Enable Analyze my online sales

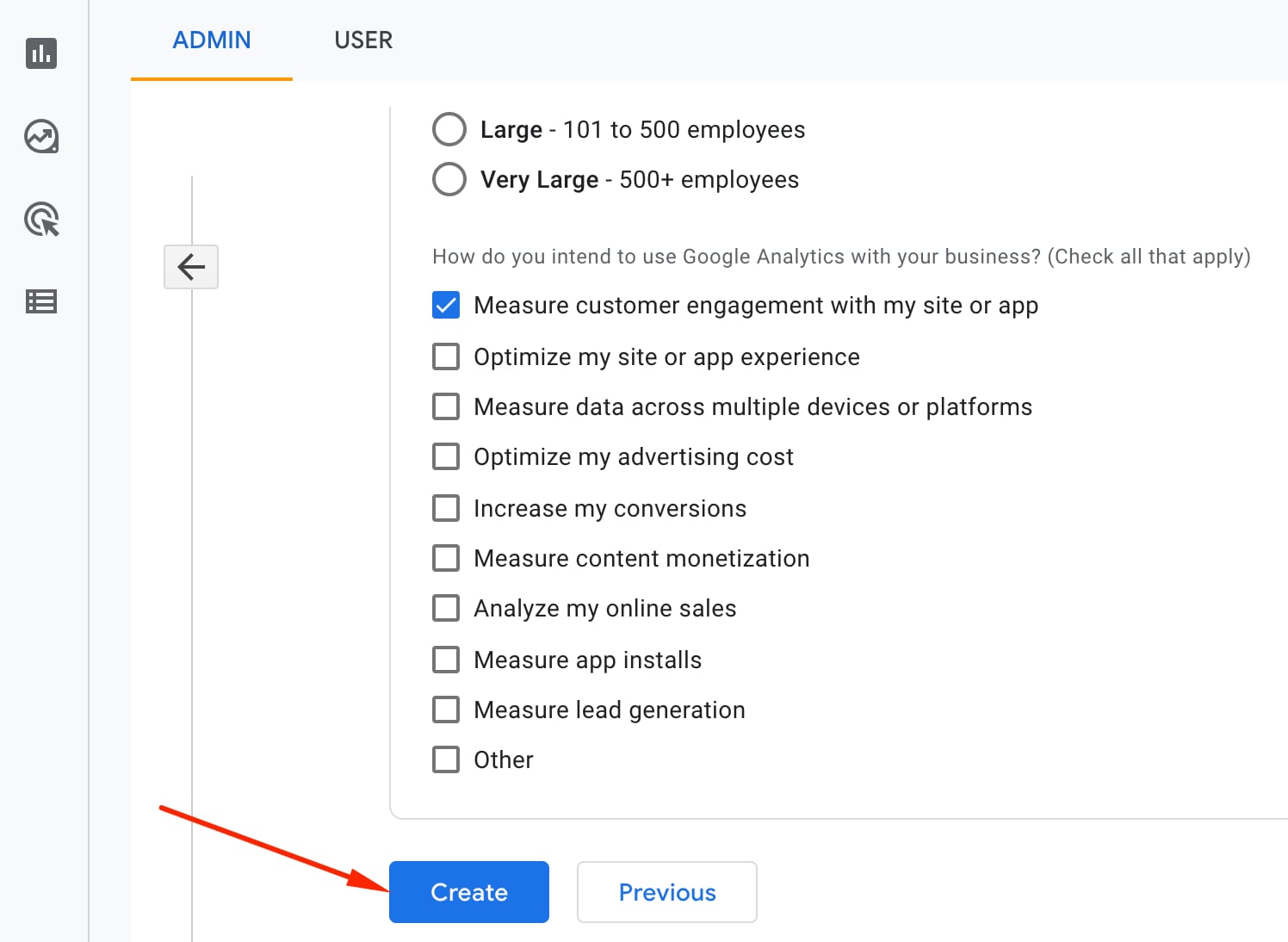click(445, 608)
